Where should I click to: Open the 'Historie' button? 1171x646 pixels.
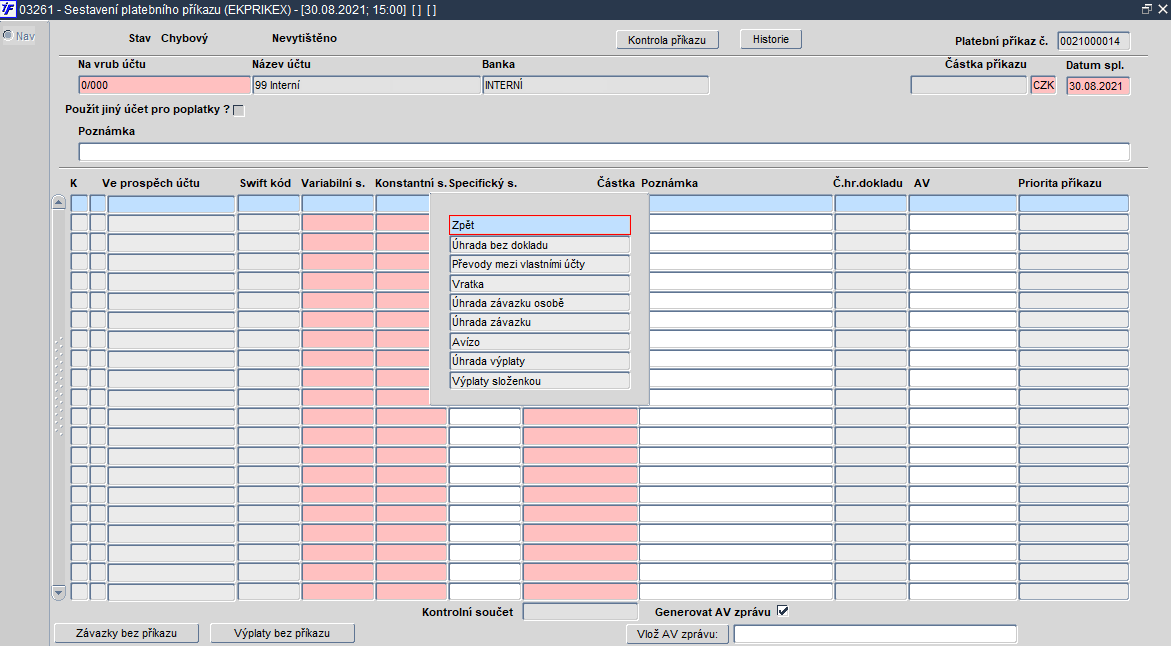click(x=771, y=39)
